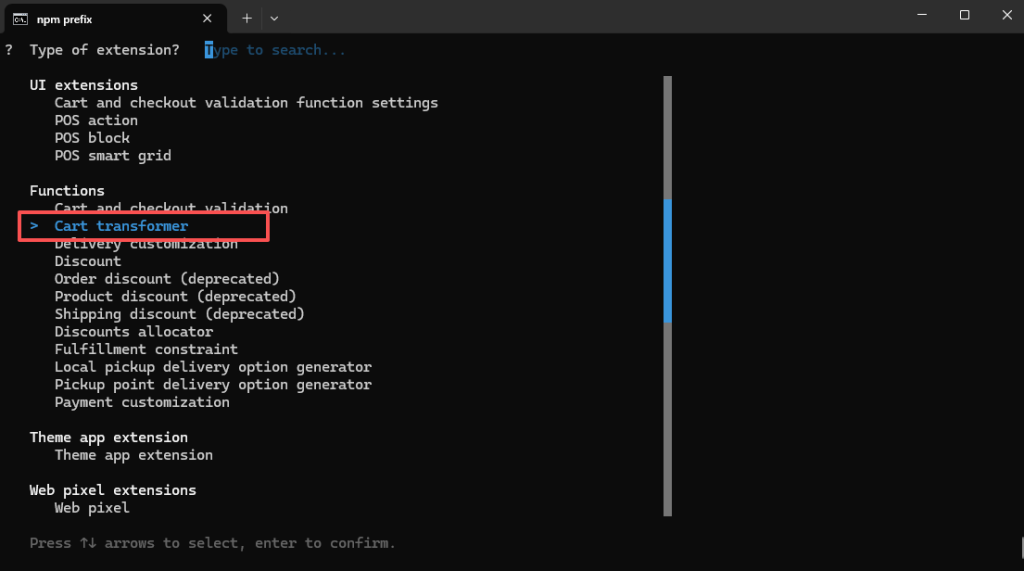This screenshot has height=571, width=1024.
Task: Pick POS action UI extension
Action: click(96, 120)
